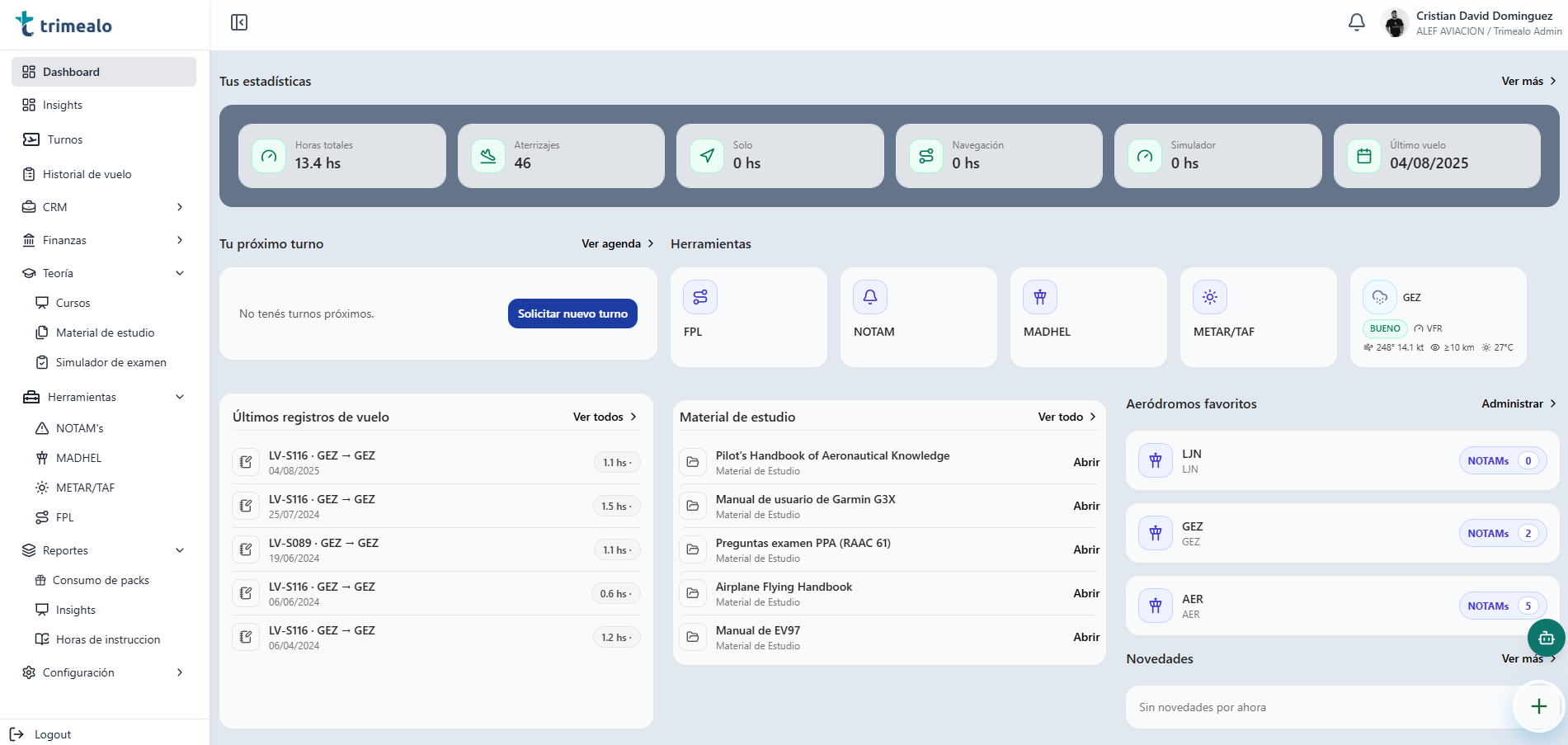Open the MADHEL tower tool card
This screenshot has width=1568, height=745.
[x=1088, y=317]
